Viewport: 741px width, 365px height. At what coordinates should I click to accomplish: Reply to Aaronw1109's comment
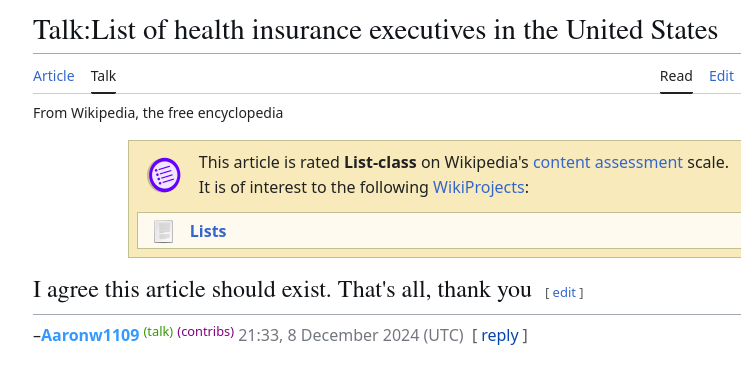click(500, 335)
